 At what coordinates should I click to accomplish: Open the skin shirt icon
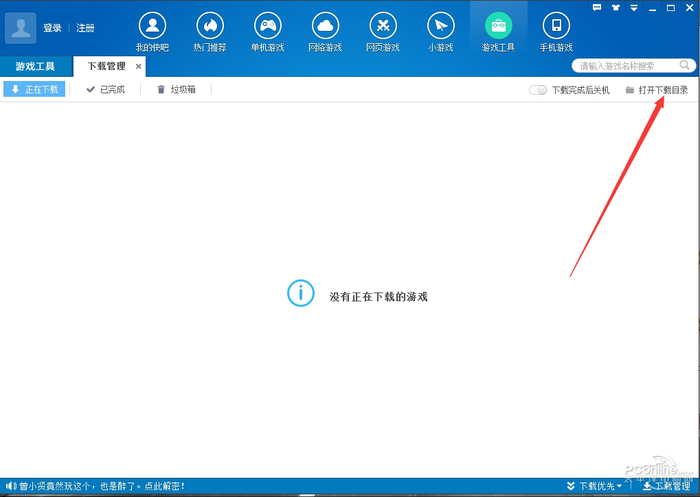pyautogui.click(x=616, y=7)
